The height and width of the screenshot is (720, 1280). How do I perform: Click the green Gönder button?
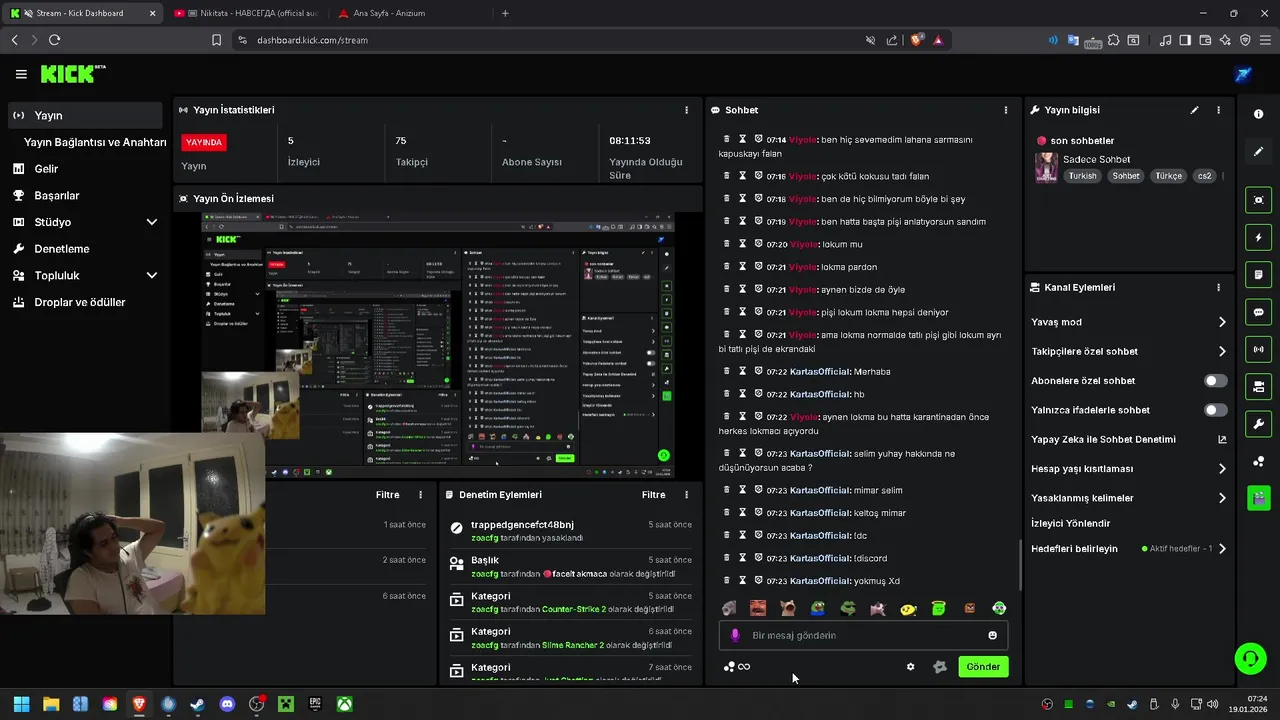(983, 667)
